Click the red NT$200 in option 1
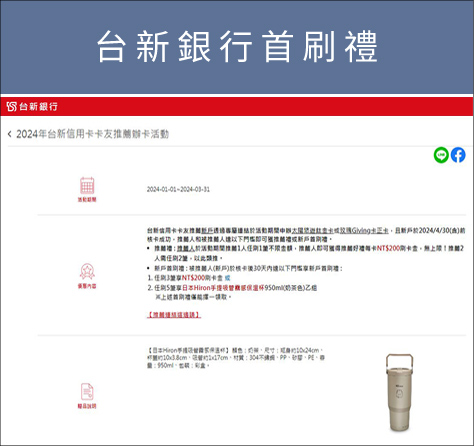The width and height of the screenshot is (474, 446). point(194,278)
